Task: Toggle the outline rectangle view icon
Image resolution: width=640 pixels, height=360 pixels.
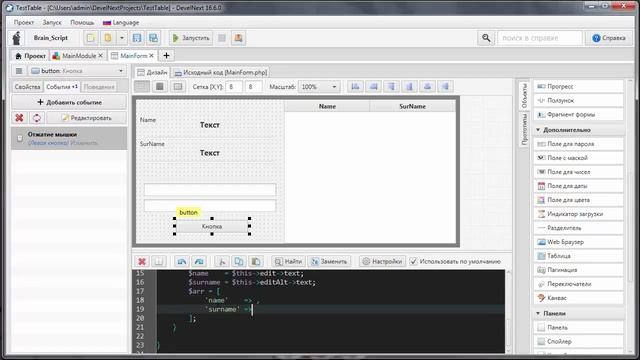Action: coord(178,87)
